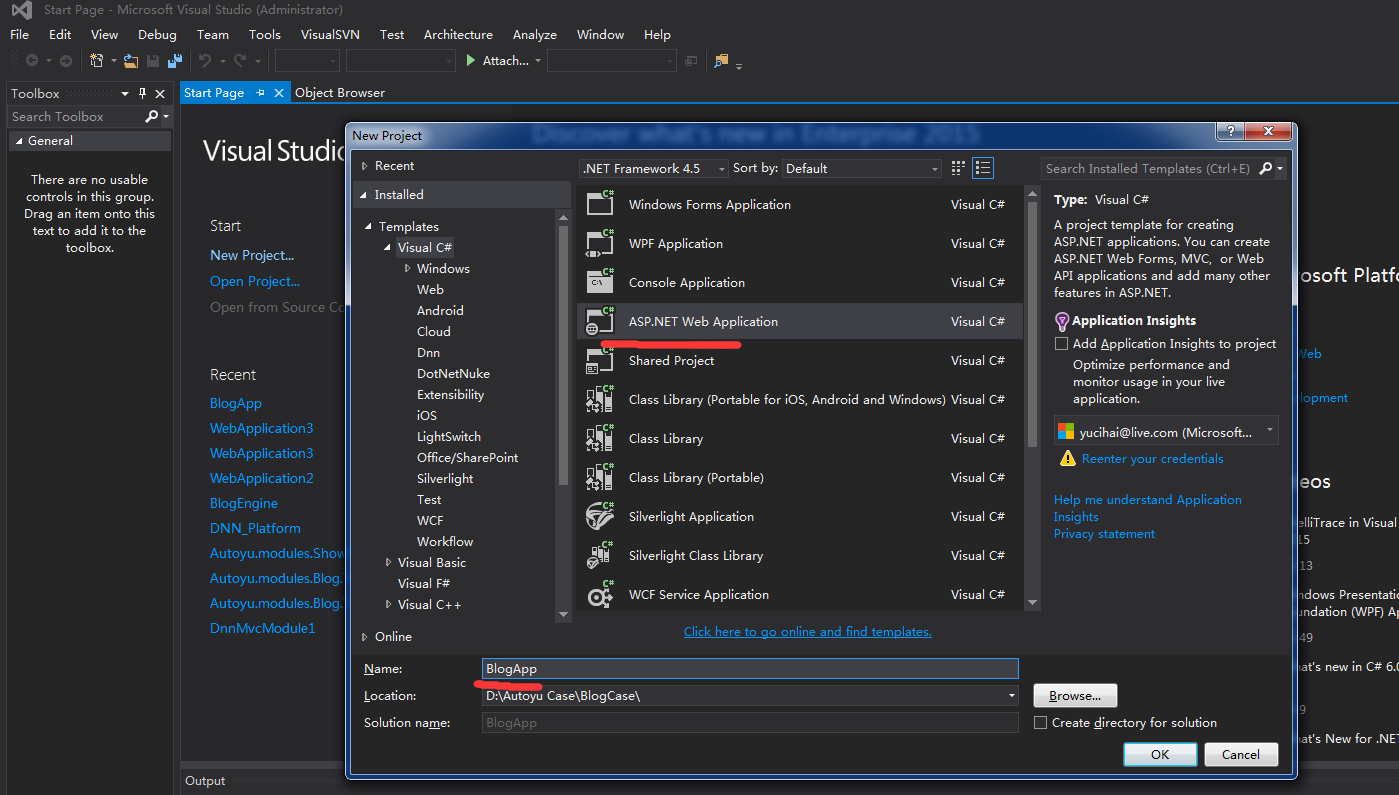1399x795 pixels.
Task: Expand the Online templates section
Action: [x=364, y=636]
